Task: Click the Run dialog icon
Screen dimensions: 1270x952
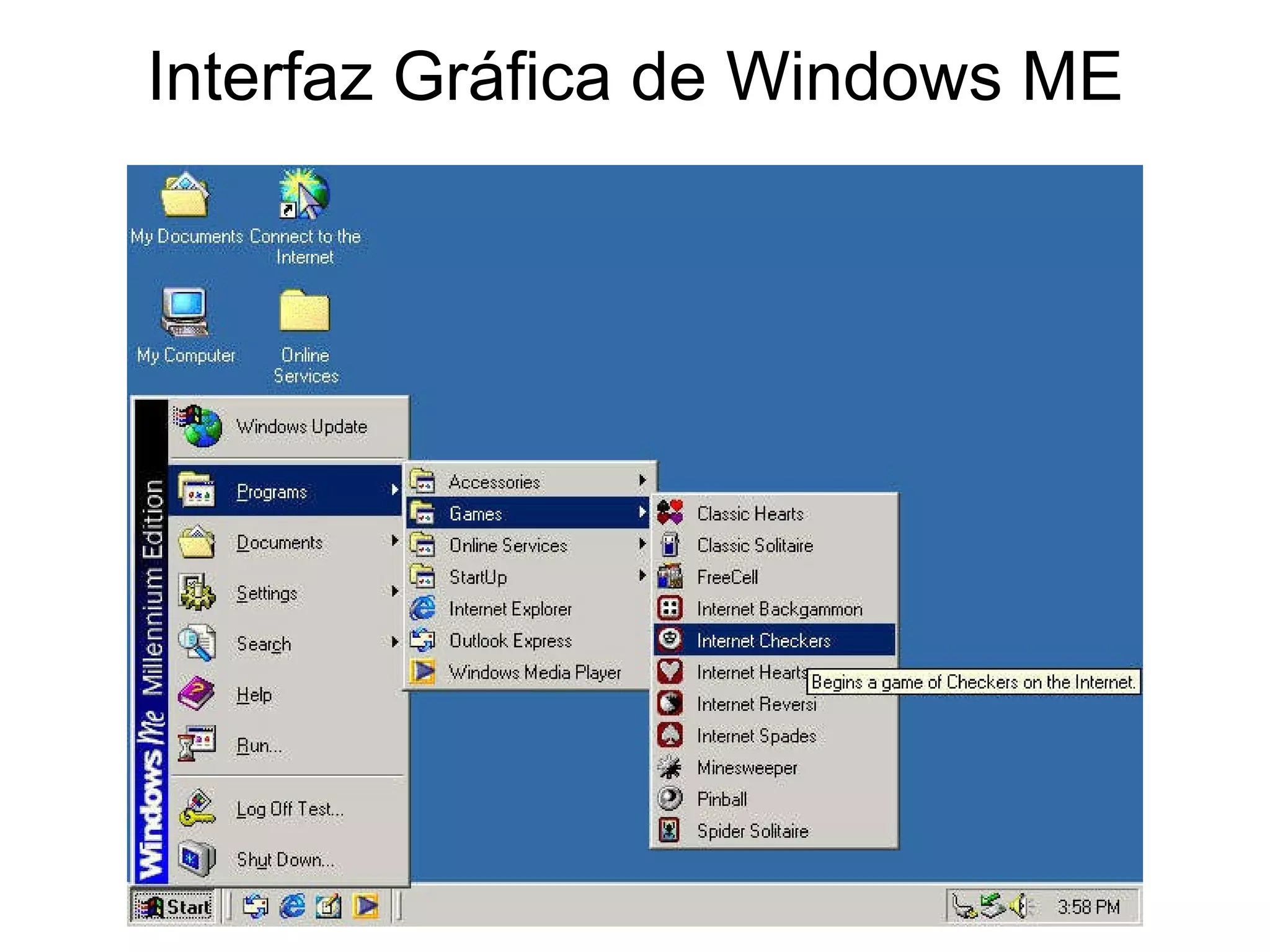Action: click(197, 744)
